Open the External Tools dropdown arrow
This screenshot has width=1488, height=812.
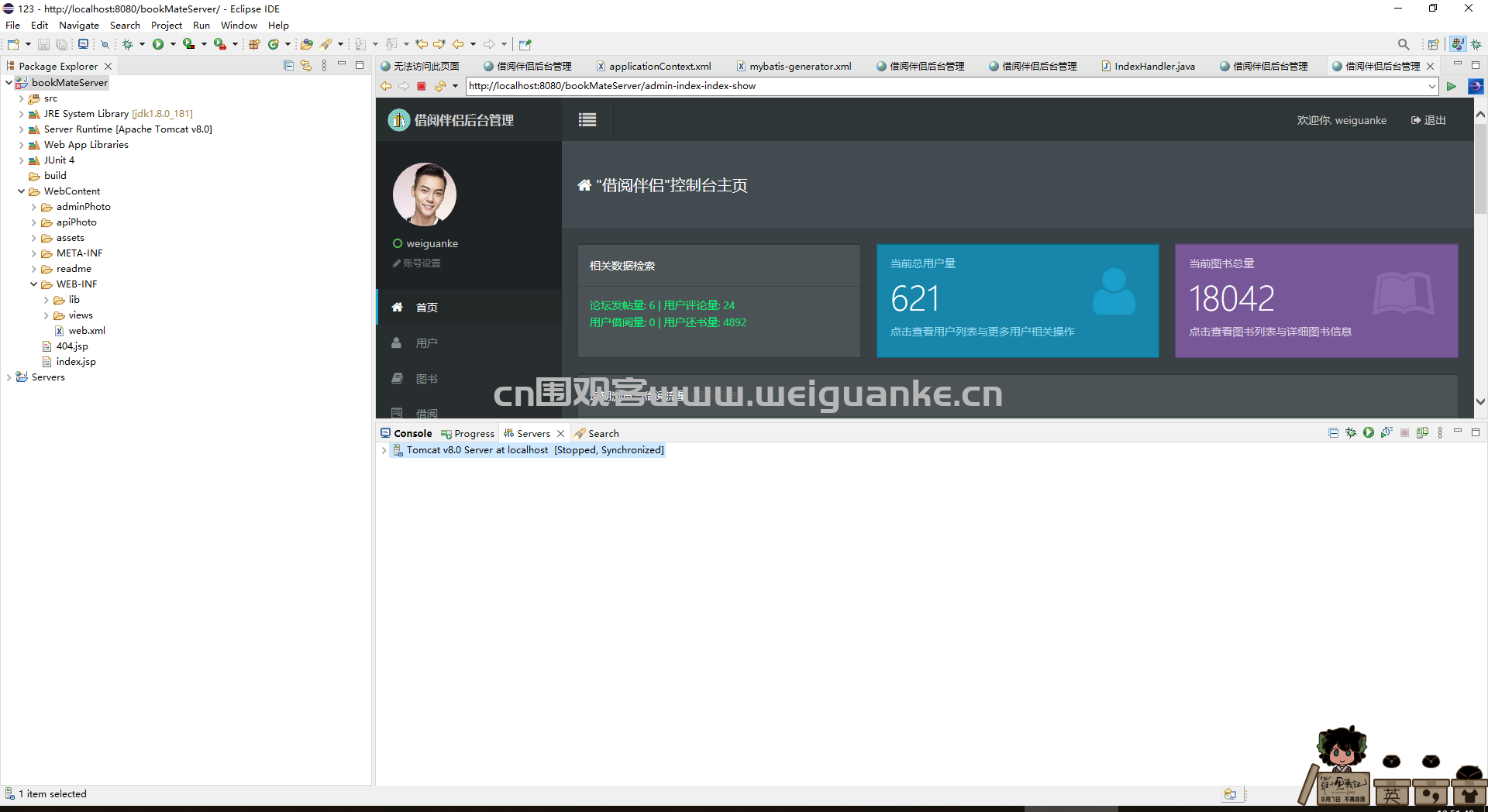(235, 44)
